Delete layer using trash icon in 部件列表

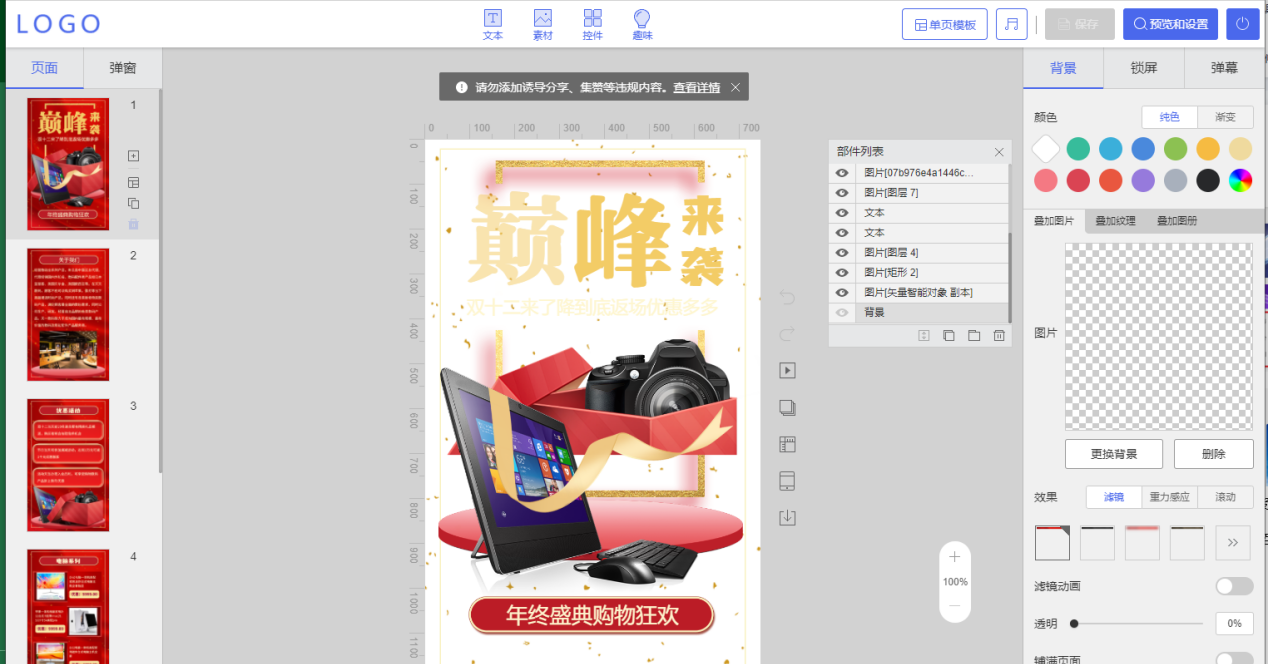[998, 336]
